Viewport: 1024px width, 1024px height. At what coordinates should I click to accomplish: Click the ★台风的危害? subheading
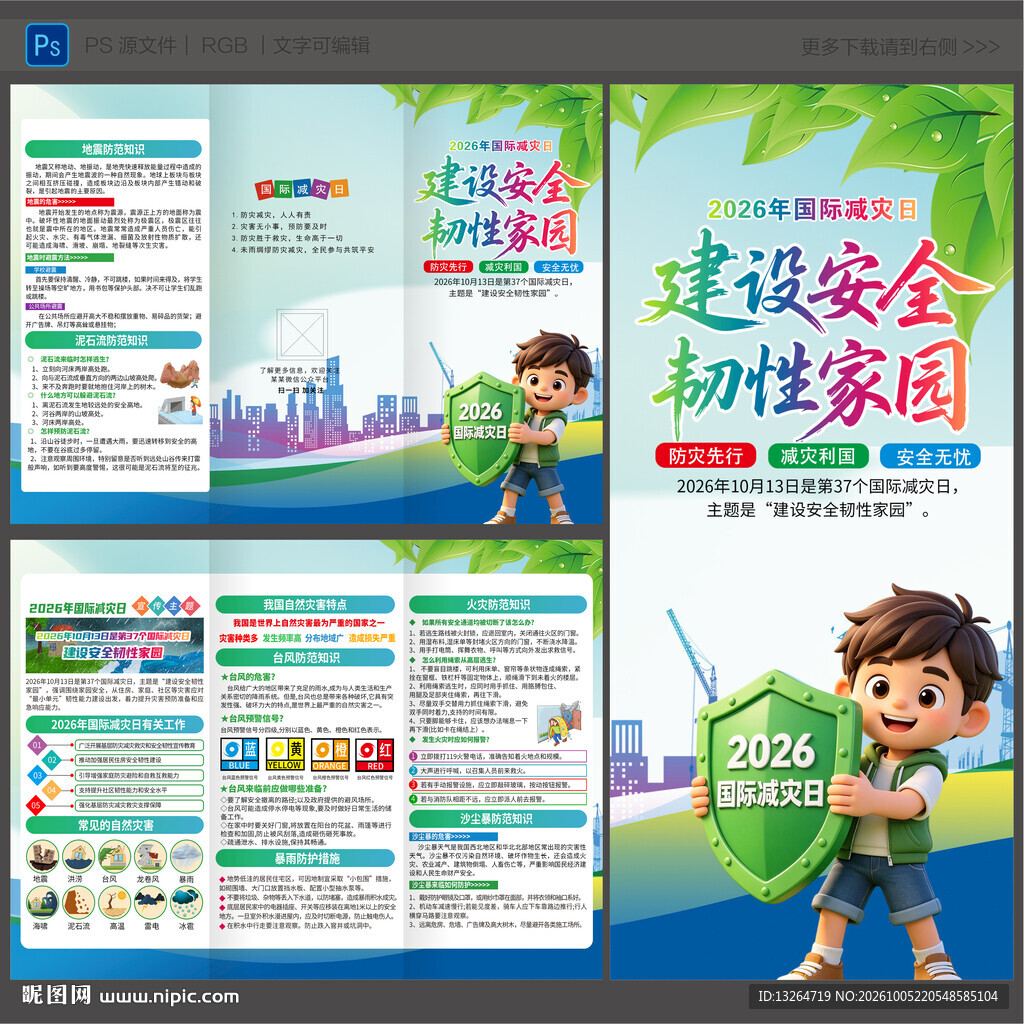pyautogui.click(x=248, y=677)
